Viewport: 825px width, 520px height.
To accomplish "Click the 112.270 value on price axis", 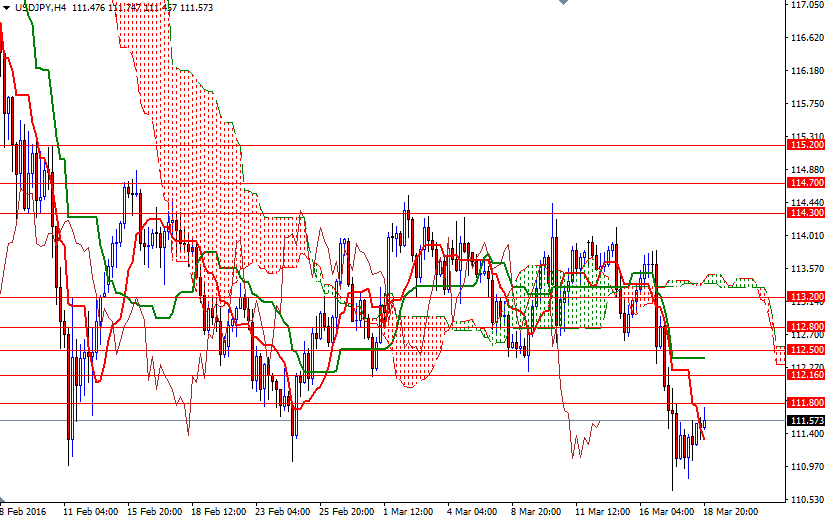I will pyautogui.click(x=807, y=367).
